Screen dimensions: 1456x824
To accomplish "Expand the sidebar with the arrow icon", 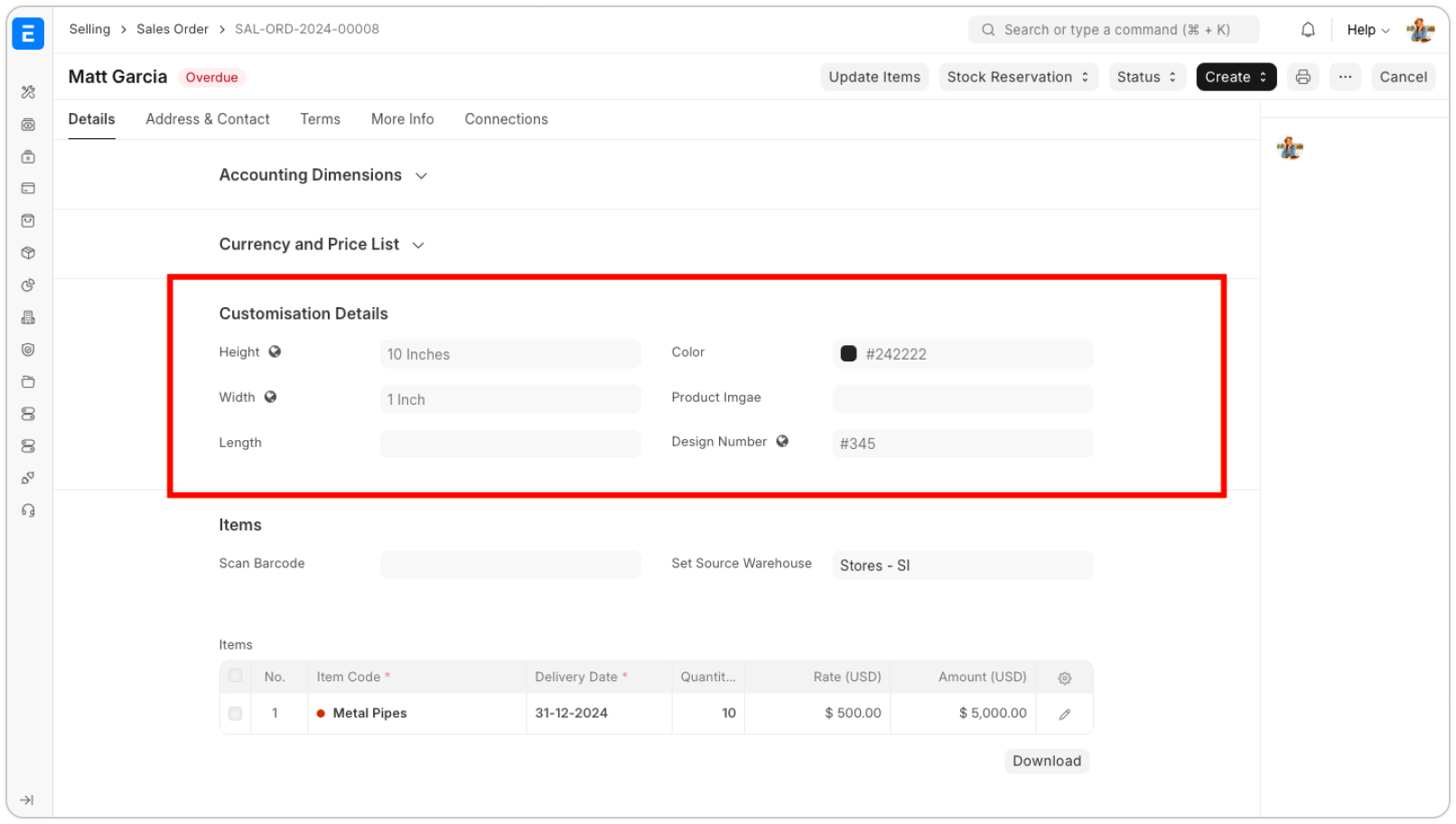I will click(27, 800).
